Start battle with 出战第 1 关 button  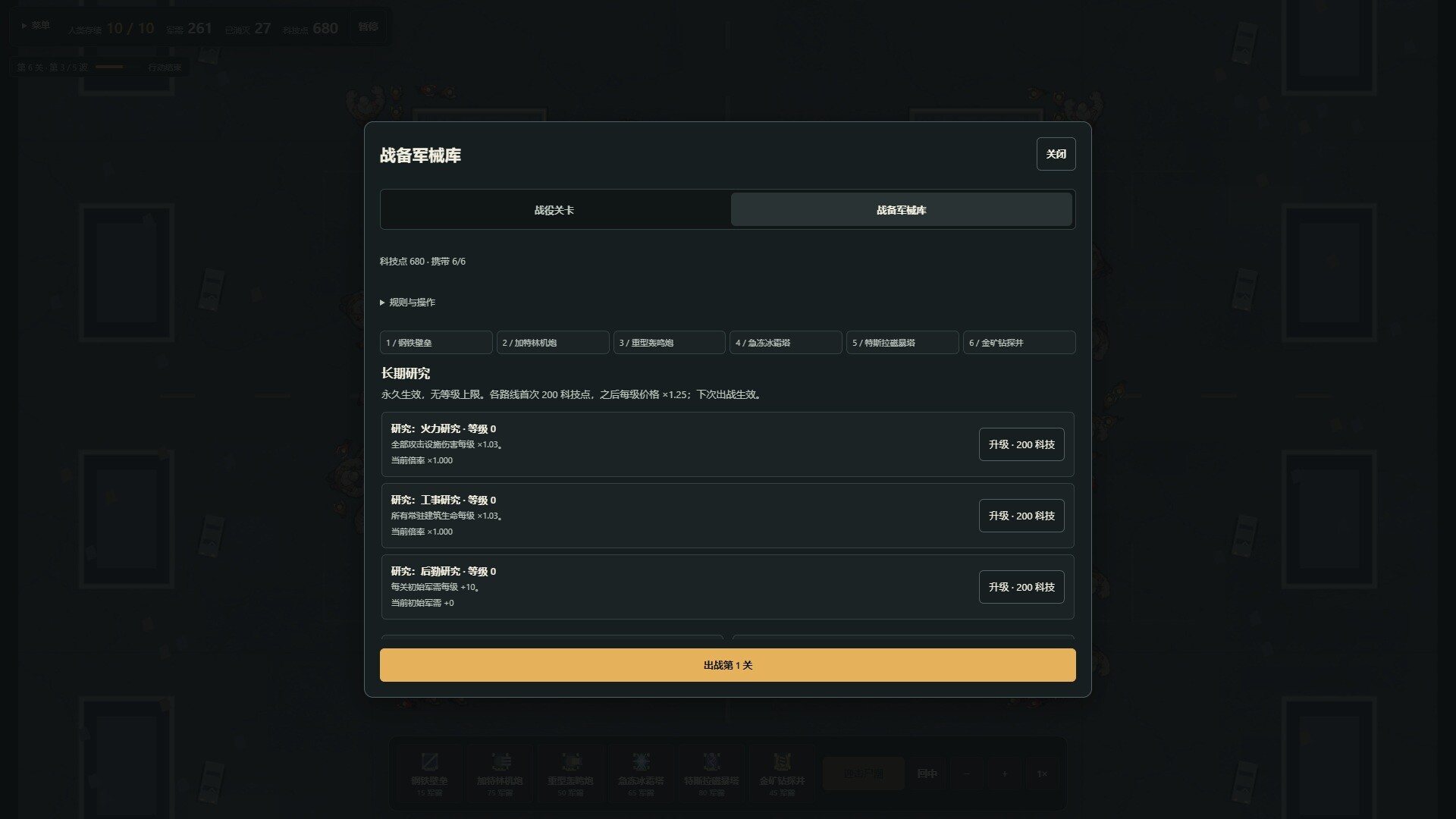click(x=727, y=665)
